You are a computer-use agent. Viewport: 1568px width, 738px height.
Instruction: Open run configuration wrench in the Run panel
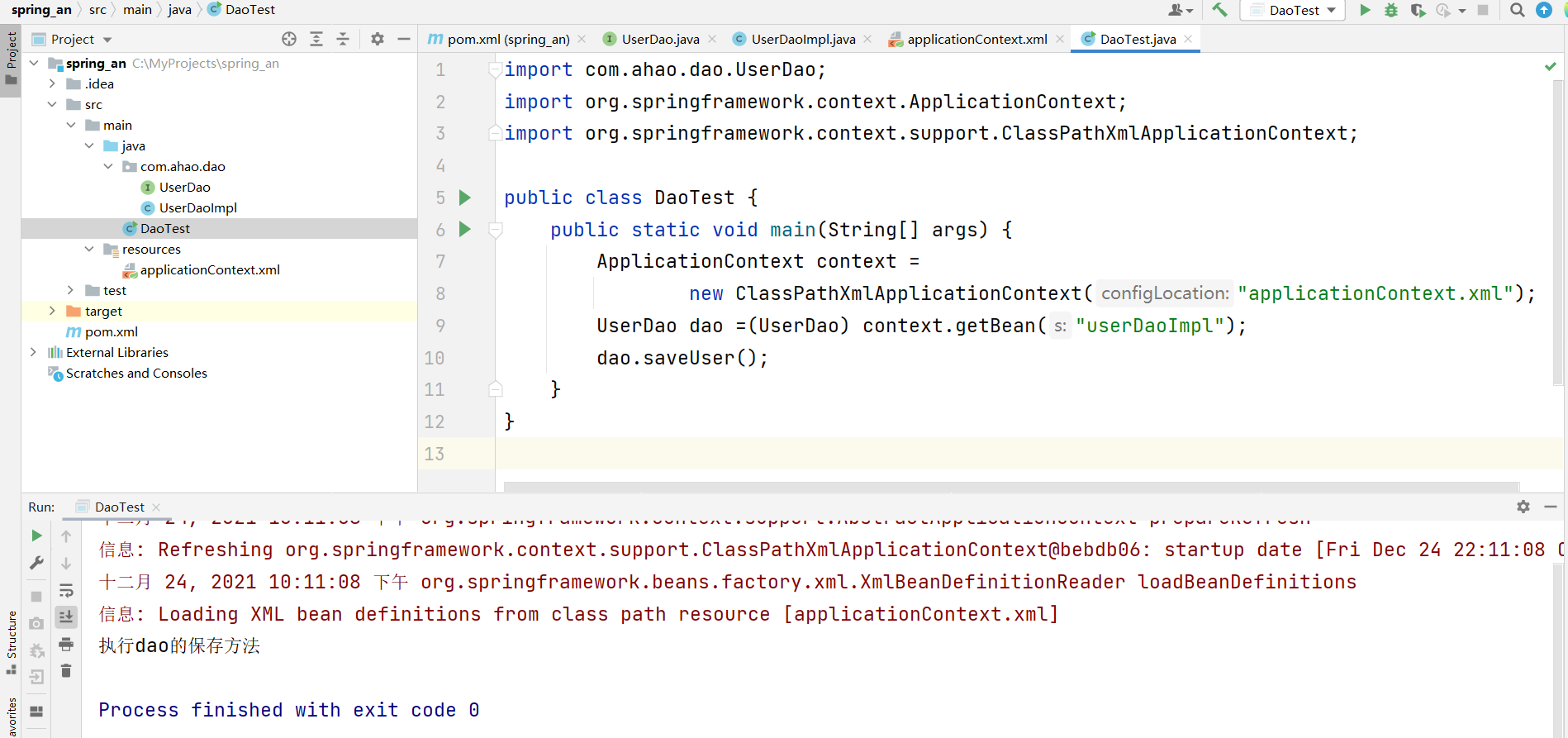[x=36, y=563]
